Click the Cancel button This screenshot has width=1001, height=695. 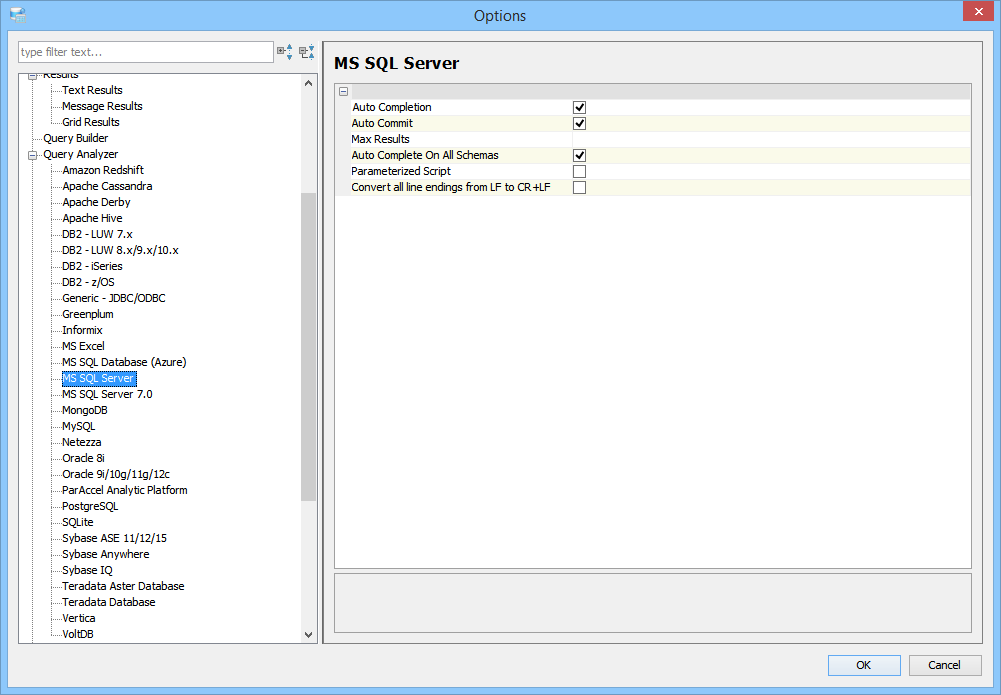[x=944, y=665]
